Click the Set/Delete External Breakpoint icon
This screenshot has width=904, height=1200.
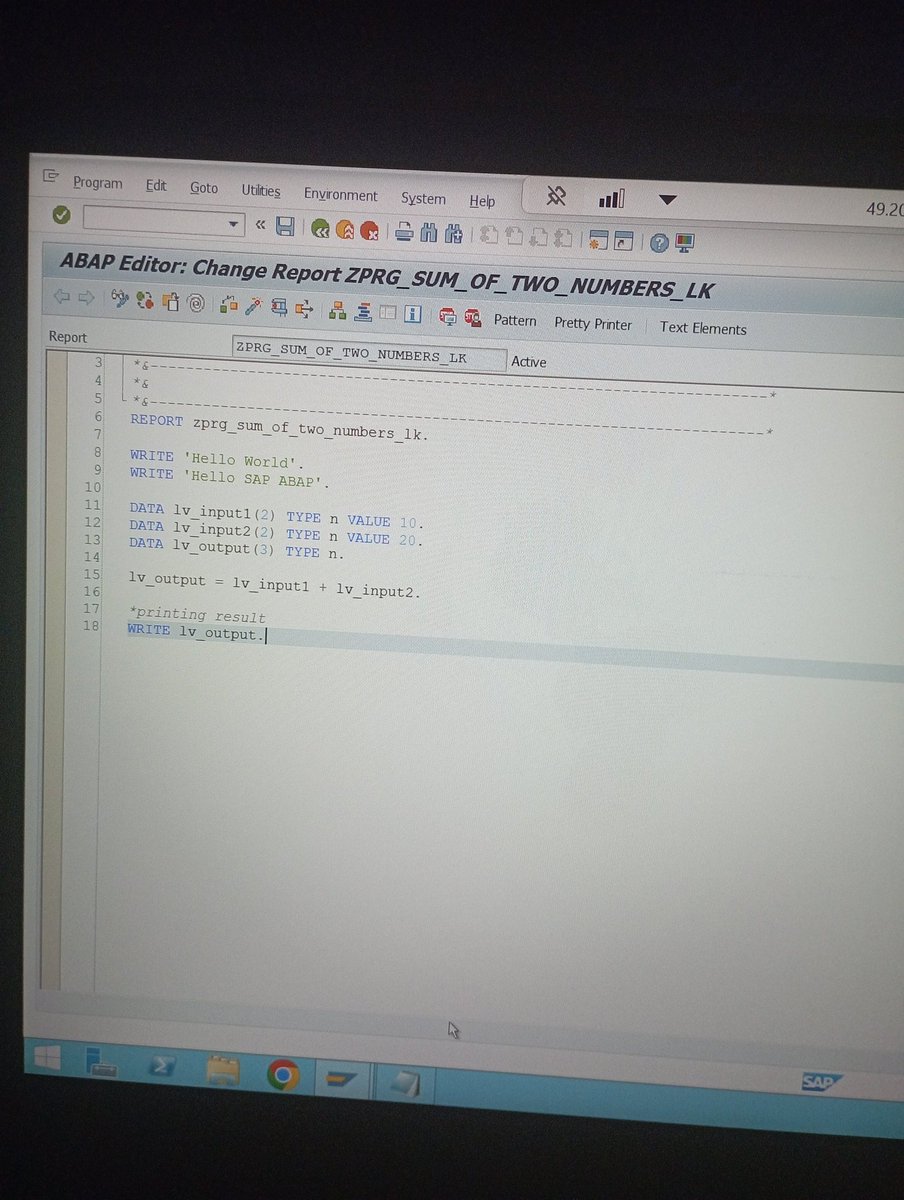pyautogui.click(x=472, y=317)
